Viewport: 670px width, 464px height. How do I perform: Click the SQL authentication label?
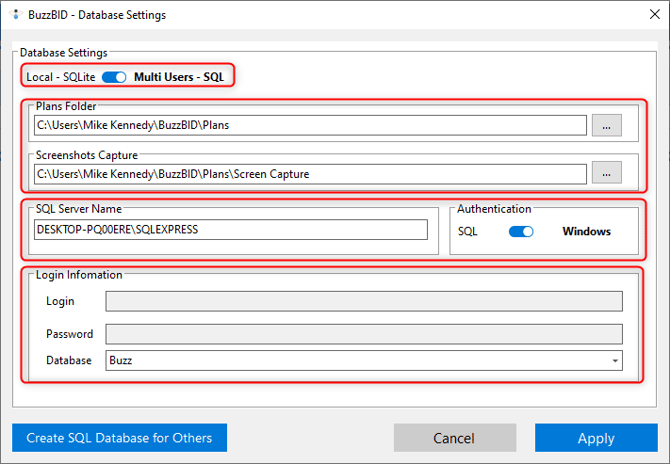468,231
